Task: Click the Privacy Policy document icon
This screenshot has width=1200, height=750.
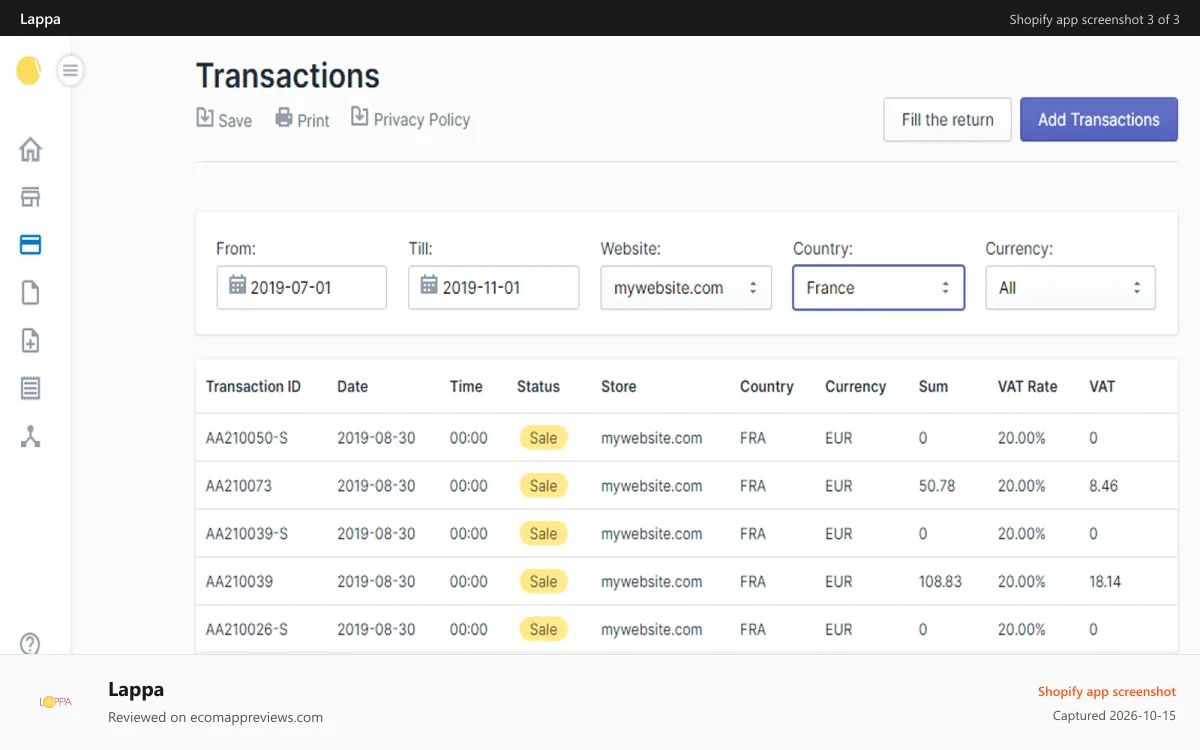Action: point(360,117)
